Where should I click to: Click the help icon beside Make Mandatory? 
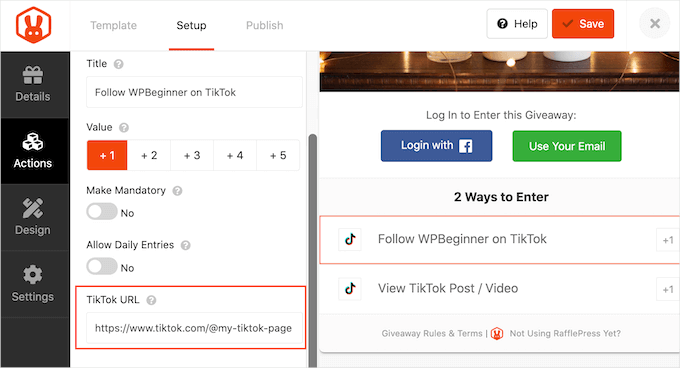click(177, 191)
